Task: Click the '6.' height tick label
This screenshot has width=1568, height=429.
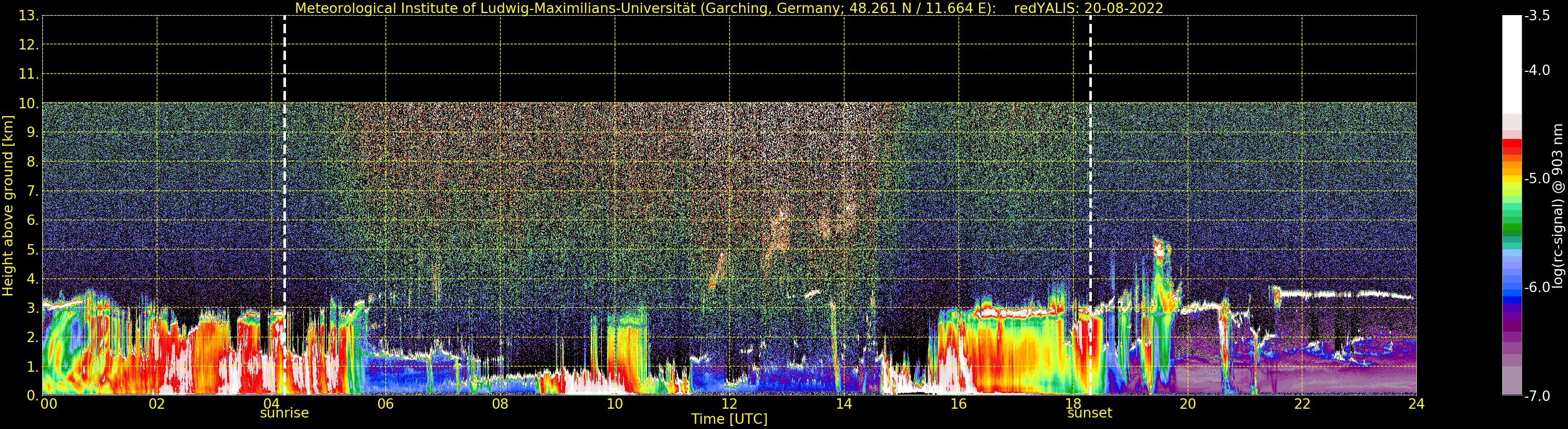Action: [33, 220]
